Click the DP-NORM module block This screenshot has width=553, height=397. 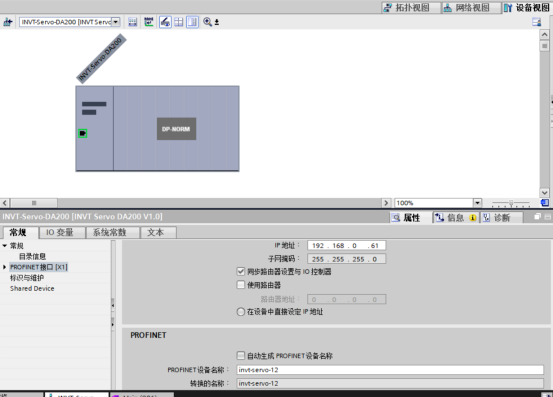[176, 129]
